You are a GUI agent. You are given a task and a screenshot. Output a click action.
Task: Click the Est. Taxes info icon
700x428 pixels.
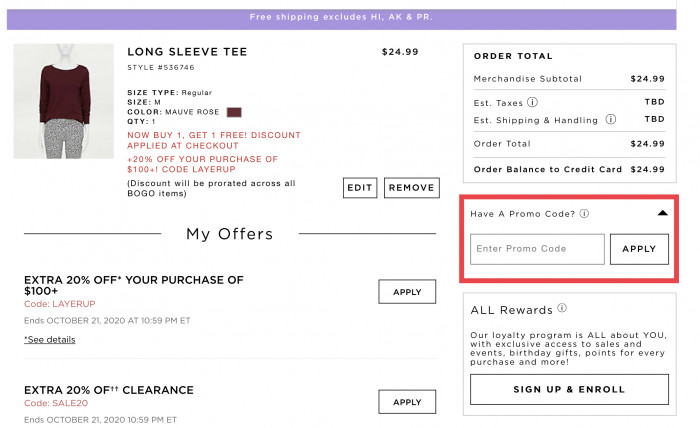(532, 101)
